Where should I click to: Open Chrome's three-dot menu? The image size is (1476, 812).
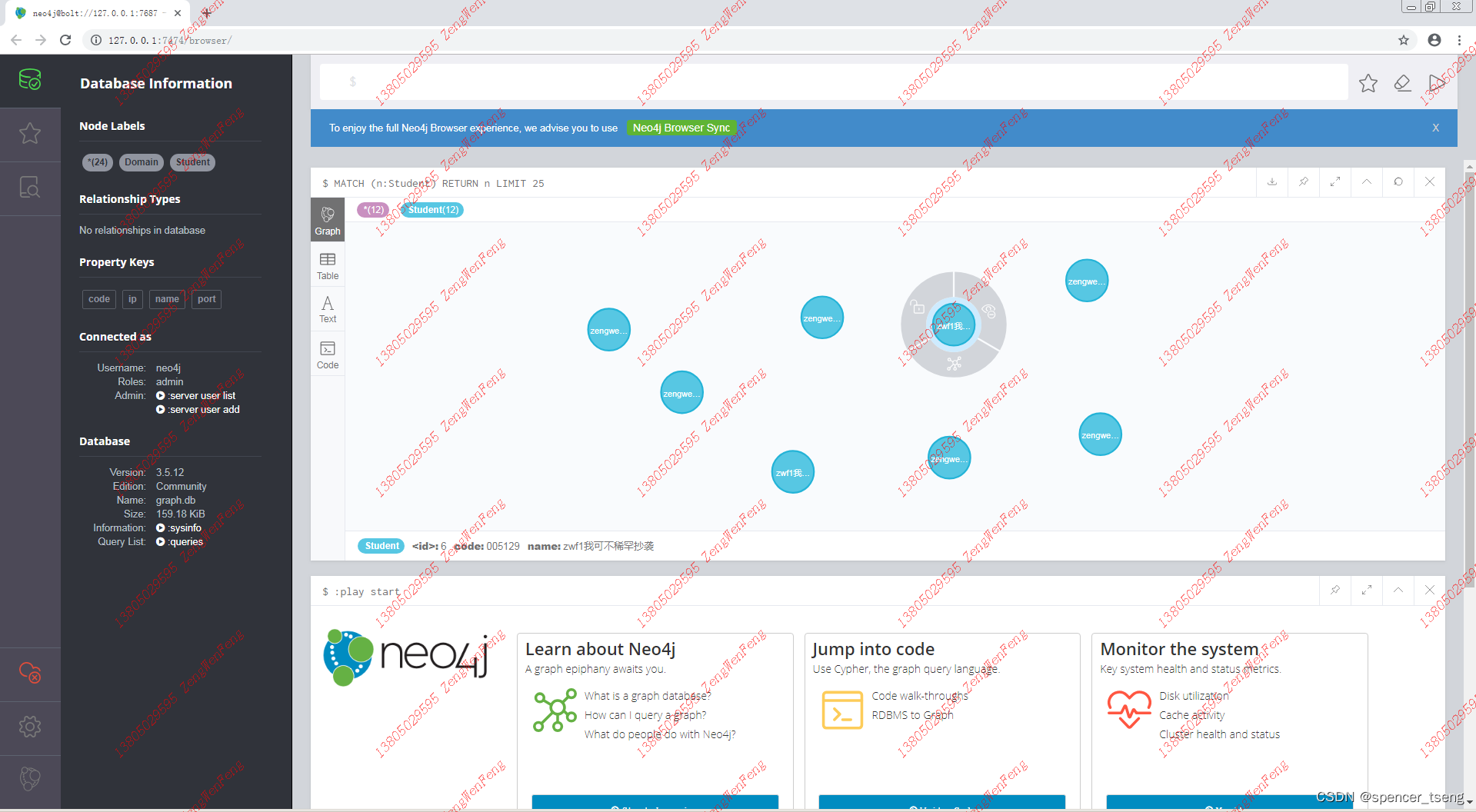(1459, 40)
